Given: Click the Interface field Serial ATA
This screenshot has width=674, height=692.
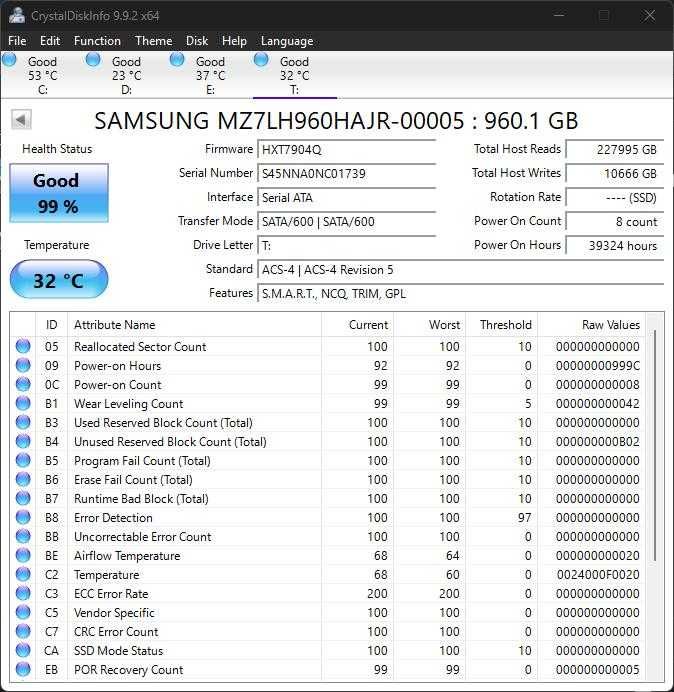Looking at the screenshot, I should pos(346,197).
